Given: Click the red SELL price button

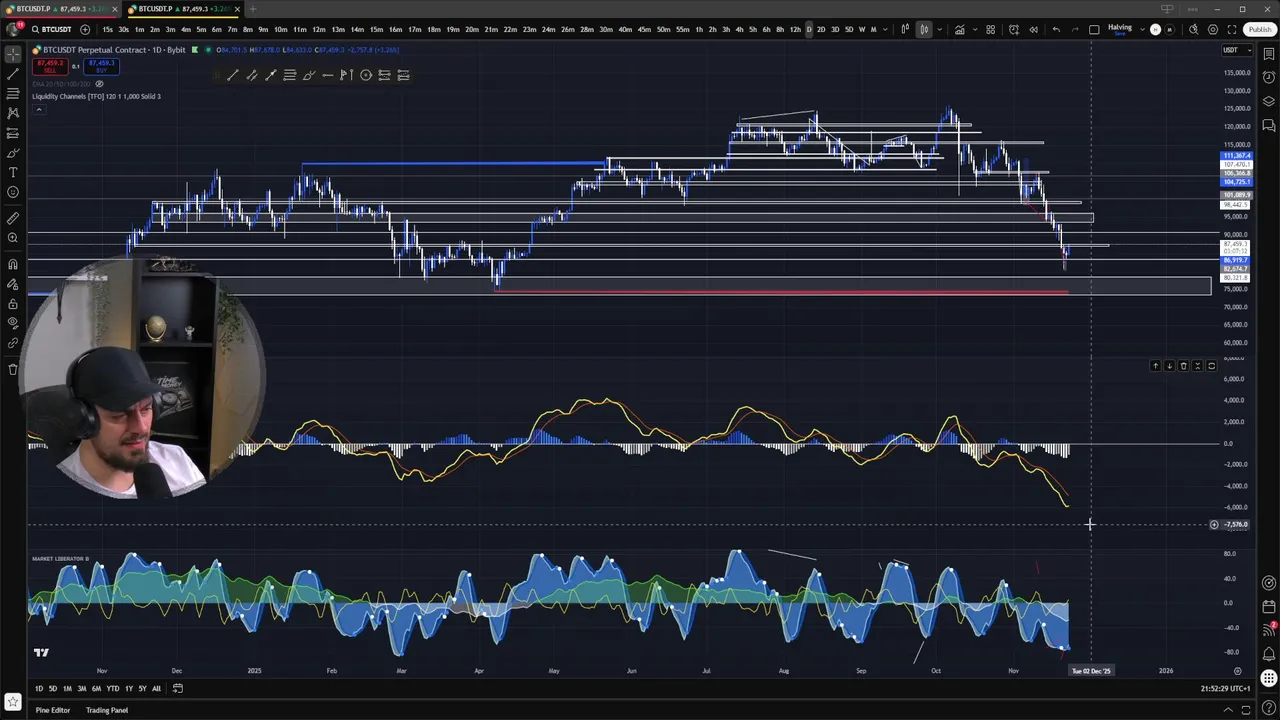Looking at the screenshot, I should click(49, 66).
